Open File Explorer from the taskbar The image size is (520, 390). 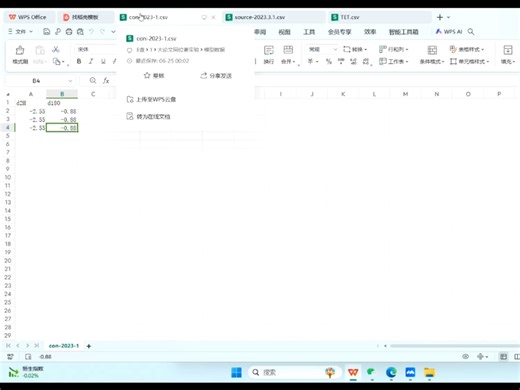coord(429,372)
